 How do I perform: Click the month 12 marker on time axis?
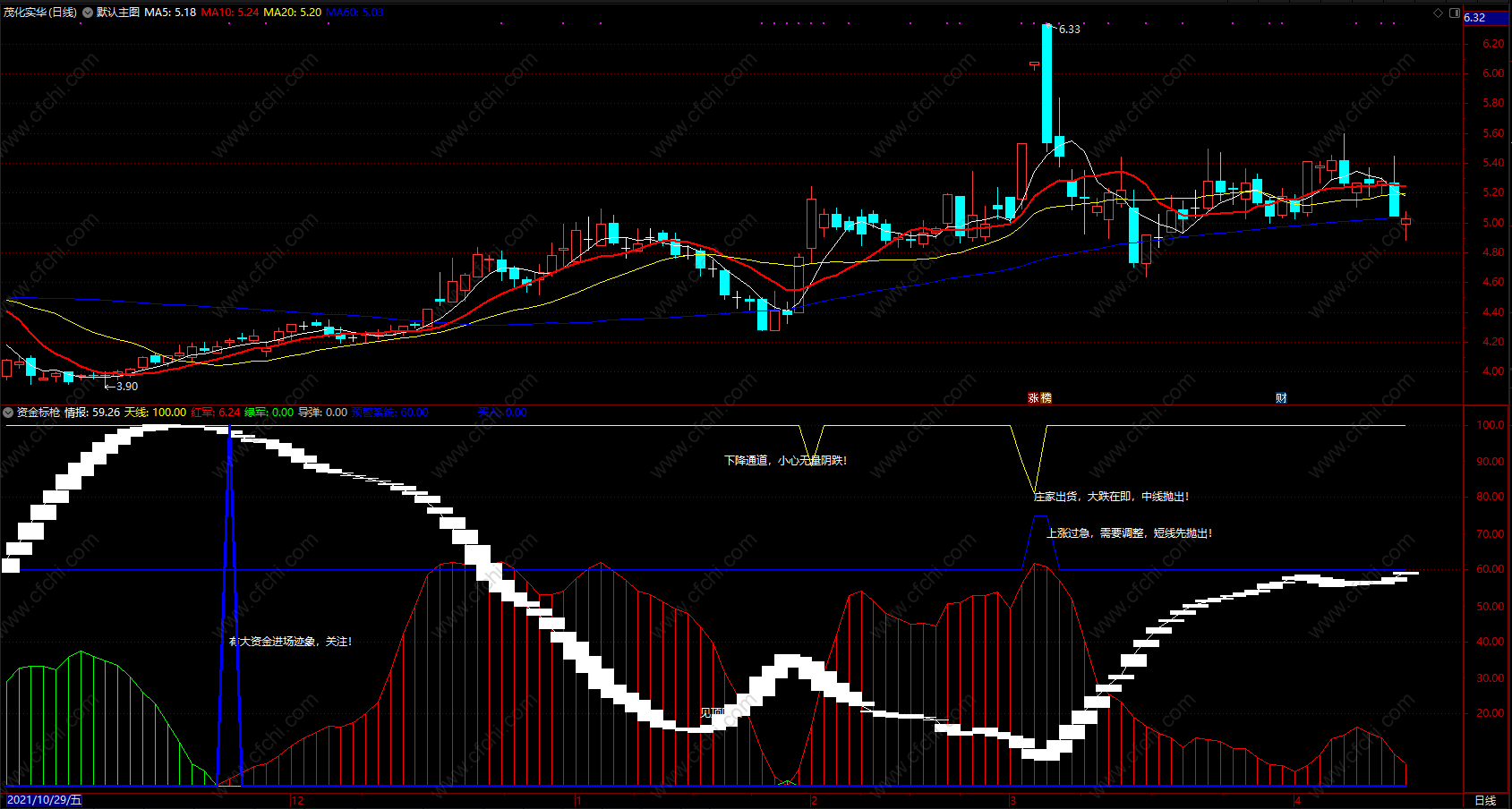297,800
